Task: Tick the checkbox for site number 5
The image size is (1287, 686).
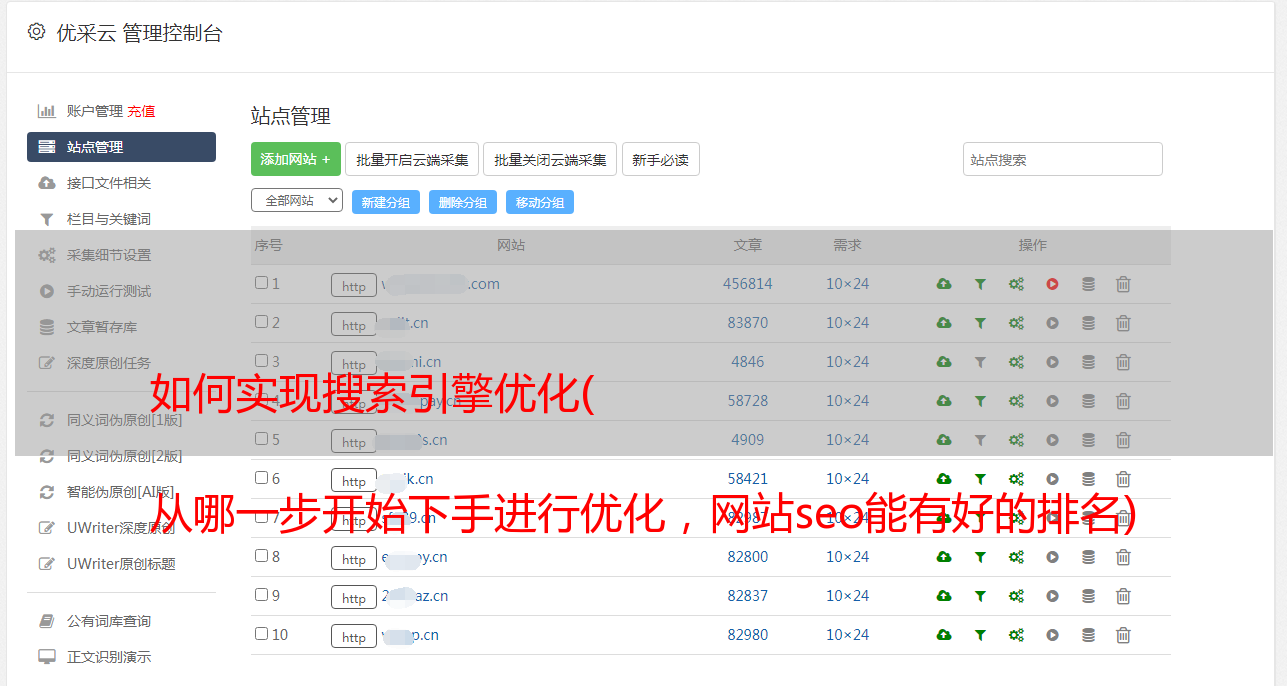Action: [x=261, y=439]
